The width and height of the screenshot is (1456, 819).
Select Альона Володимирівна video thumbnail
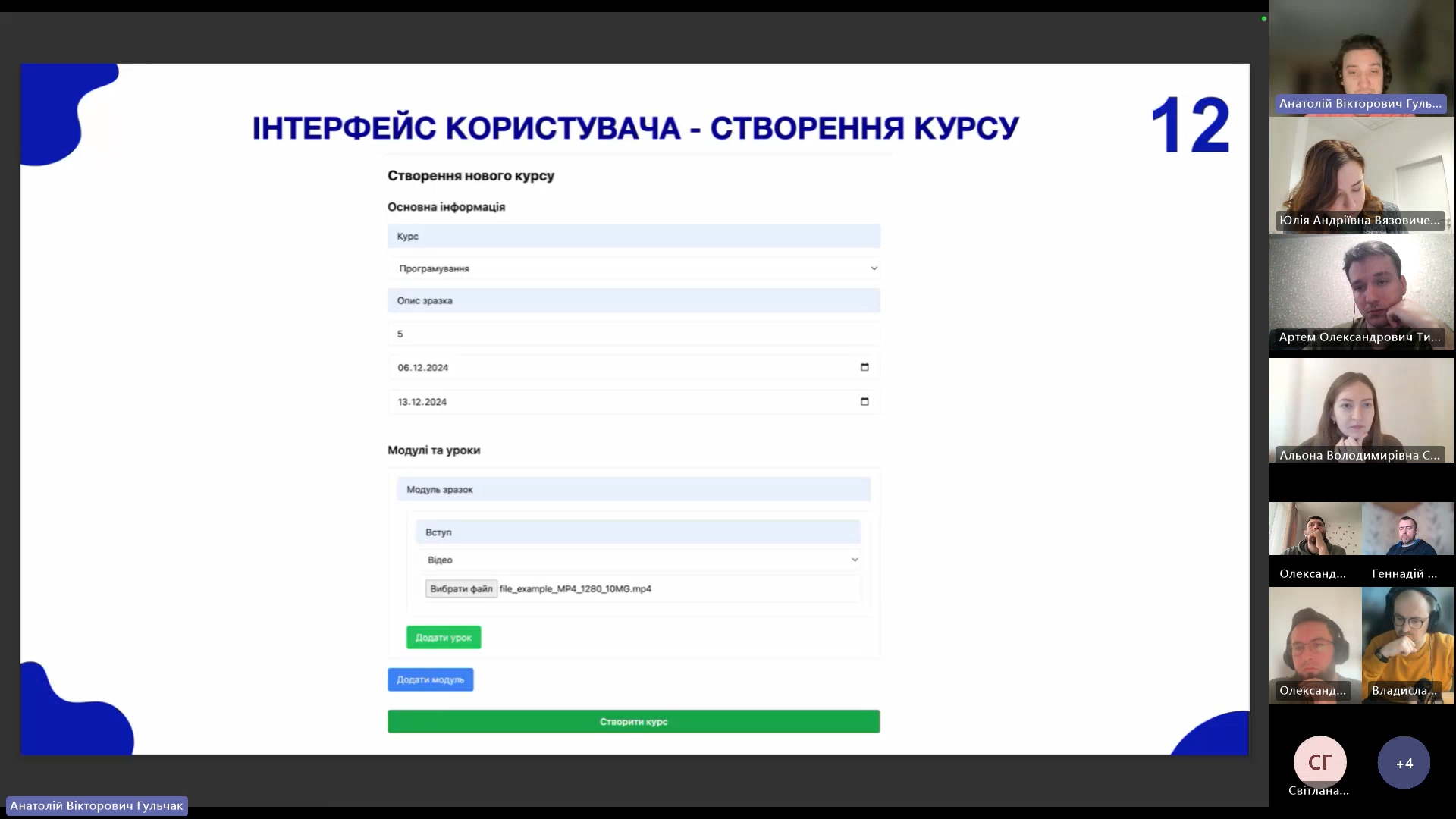click(x=1361, y=411)
